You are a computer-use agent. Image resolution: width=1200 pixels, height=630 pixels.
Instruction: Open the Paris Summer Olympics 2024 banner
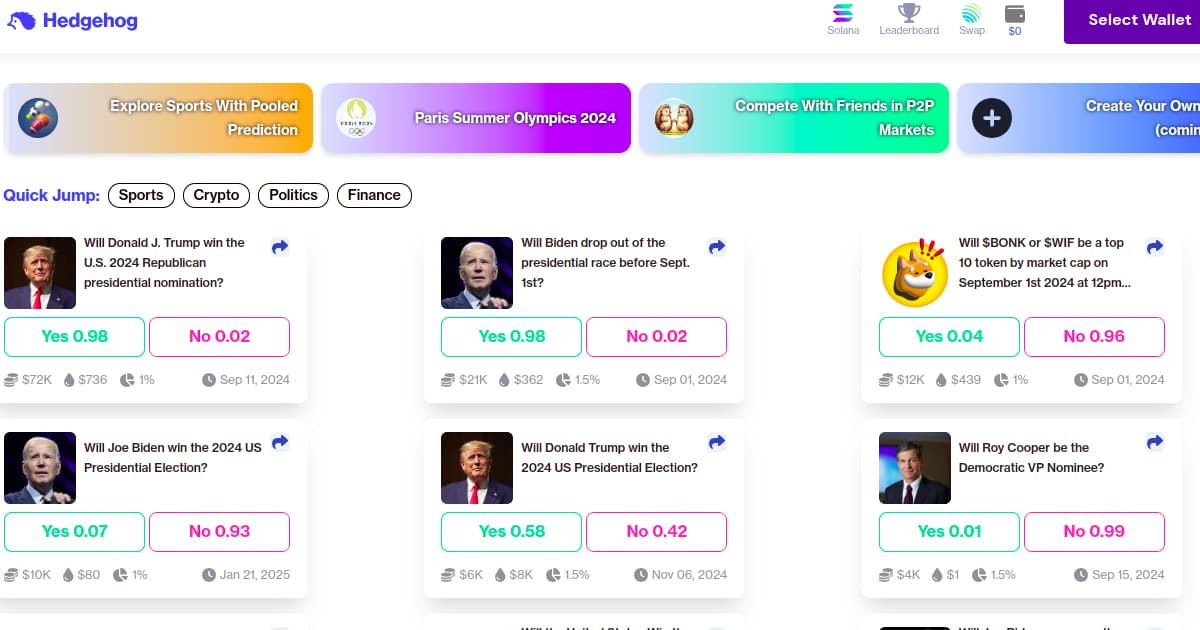[476, 118]
